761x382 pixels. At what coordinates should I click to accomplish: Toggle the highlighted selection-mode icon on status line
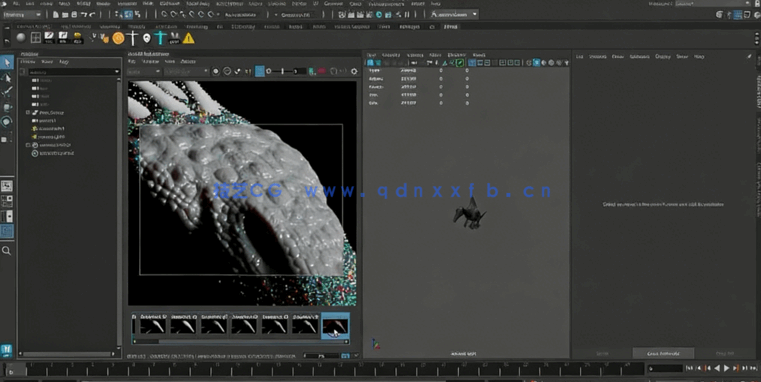129,15
